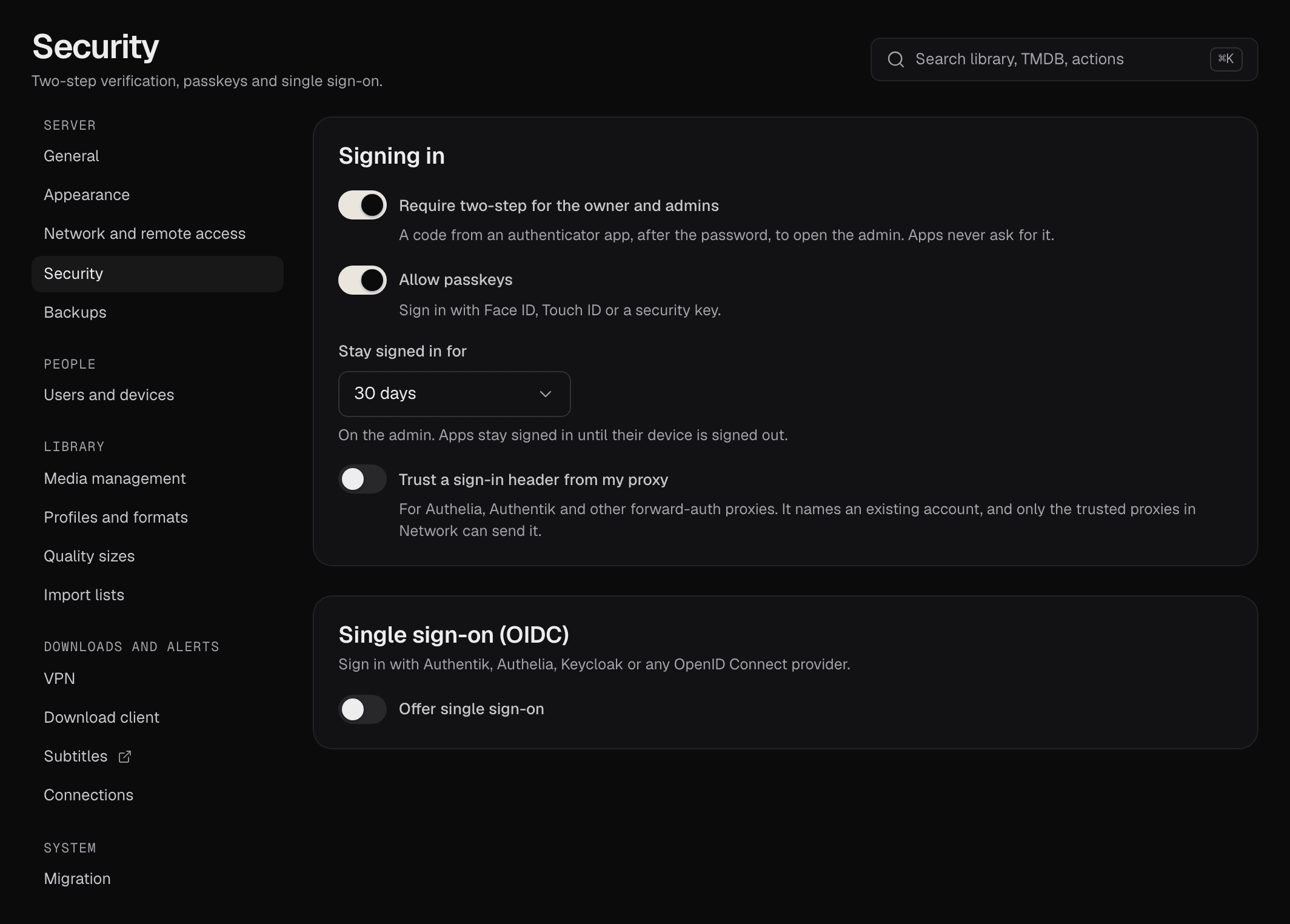Click the chevron in the 30 days selector
The height and width of the screenshot is (924, 1290).
point(546,394)
